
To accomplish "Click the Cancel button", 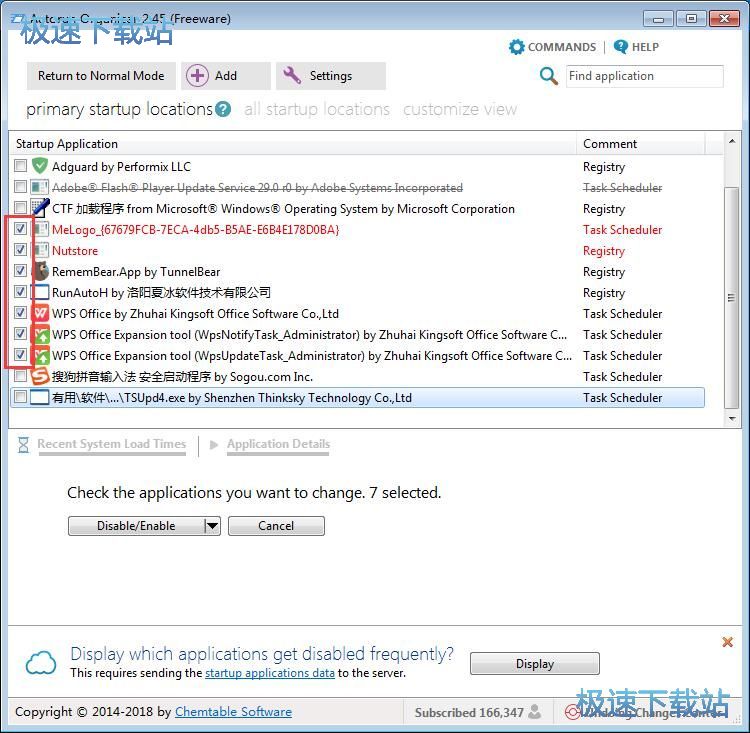I will tap(276, 526).
